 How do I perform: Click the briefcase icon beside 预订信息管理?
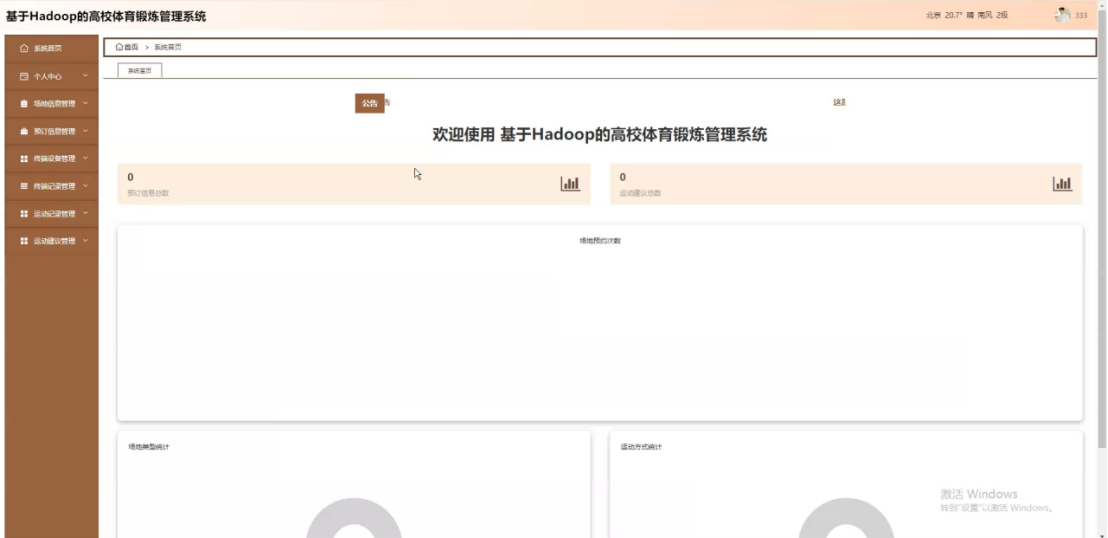(24, 131)
